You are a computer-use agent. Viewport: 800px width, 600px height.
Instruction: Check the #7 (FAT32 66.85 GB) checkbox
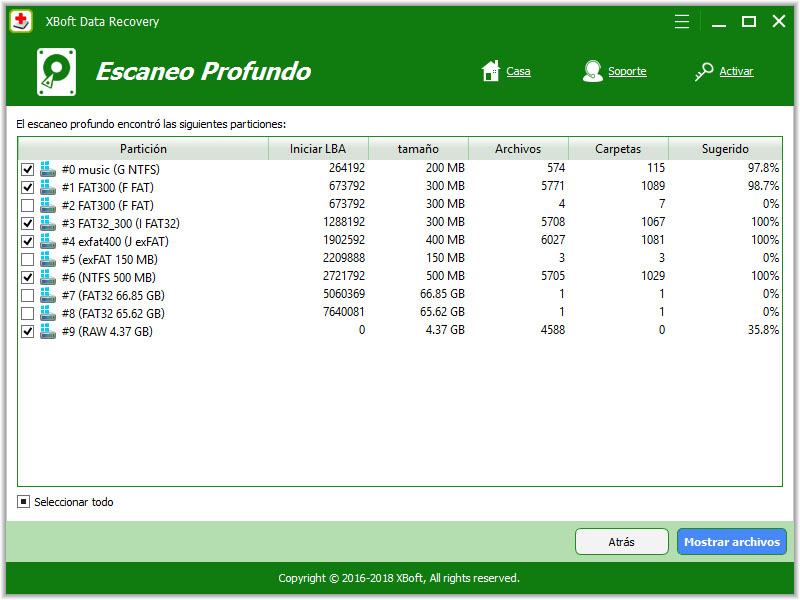[28, 295]
